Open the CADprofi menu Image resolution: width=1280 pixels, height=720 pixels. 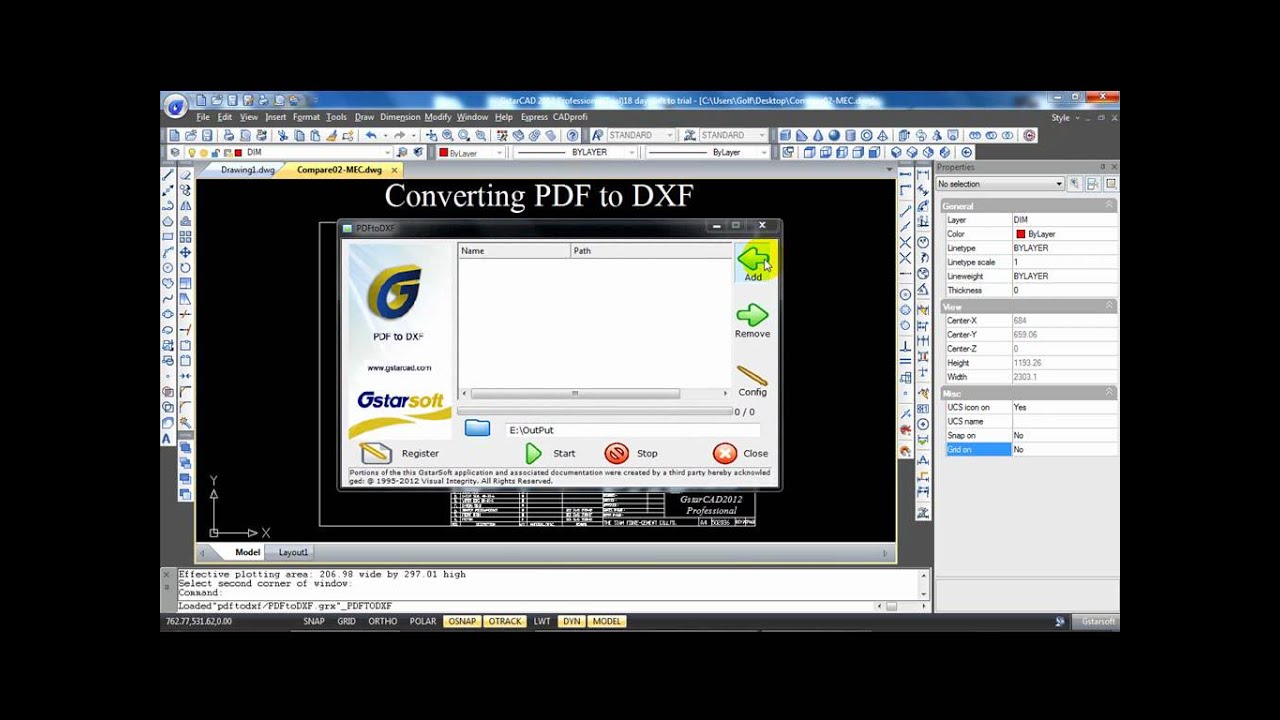click(x=570, y=117)
